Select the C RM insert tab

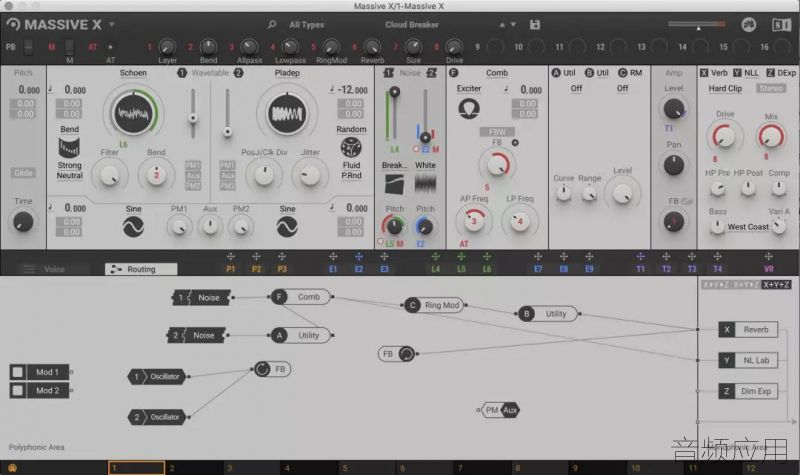click(630, 73)
